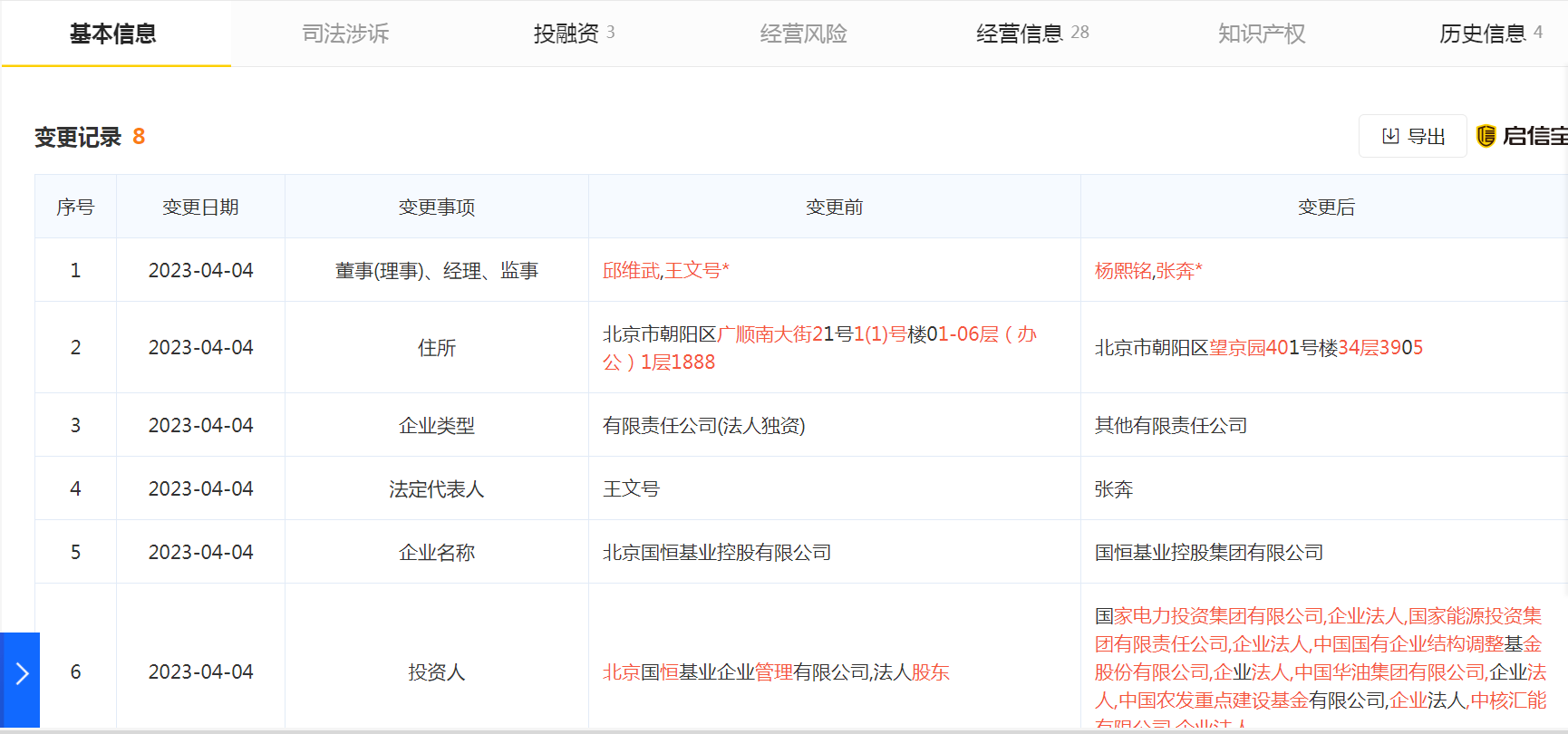Click the 导出 button label

(1427, 136)
